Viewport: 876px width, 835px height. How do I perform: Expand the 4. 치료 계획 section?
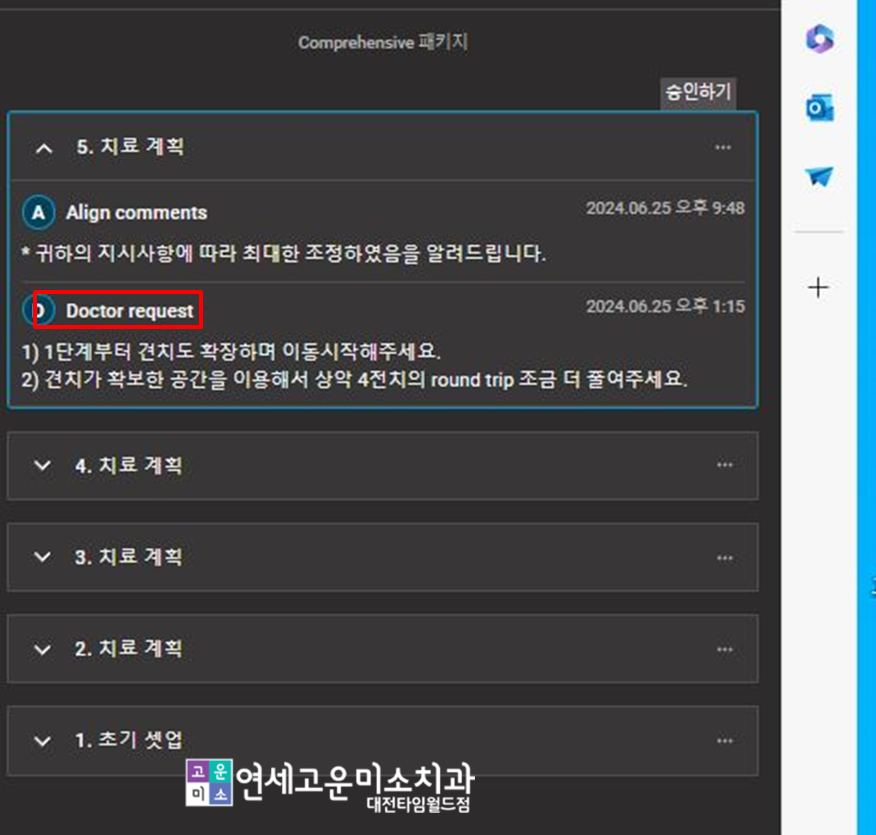click(x=42, y=465)
